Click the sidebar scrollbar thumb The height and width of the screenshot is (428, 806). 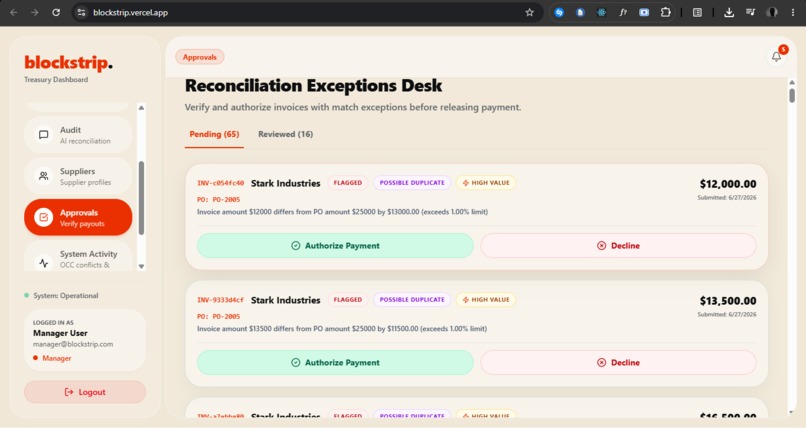[141, 198]
